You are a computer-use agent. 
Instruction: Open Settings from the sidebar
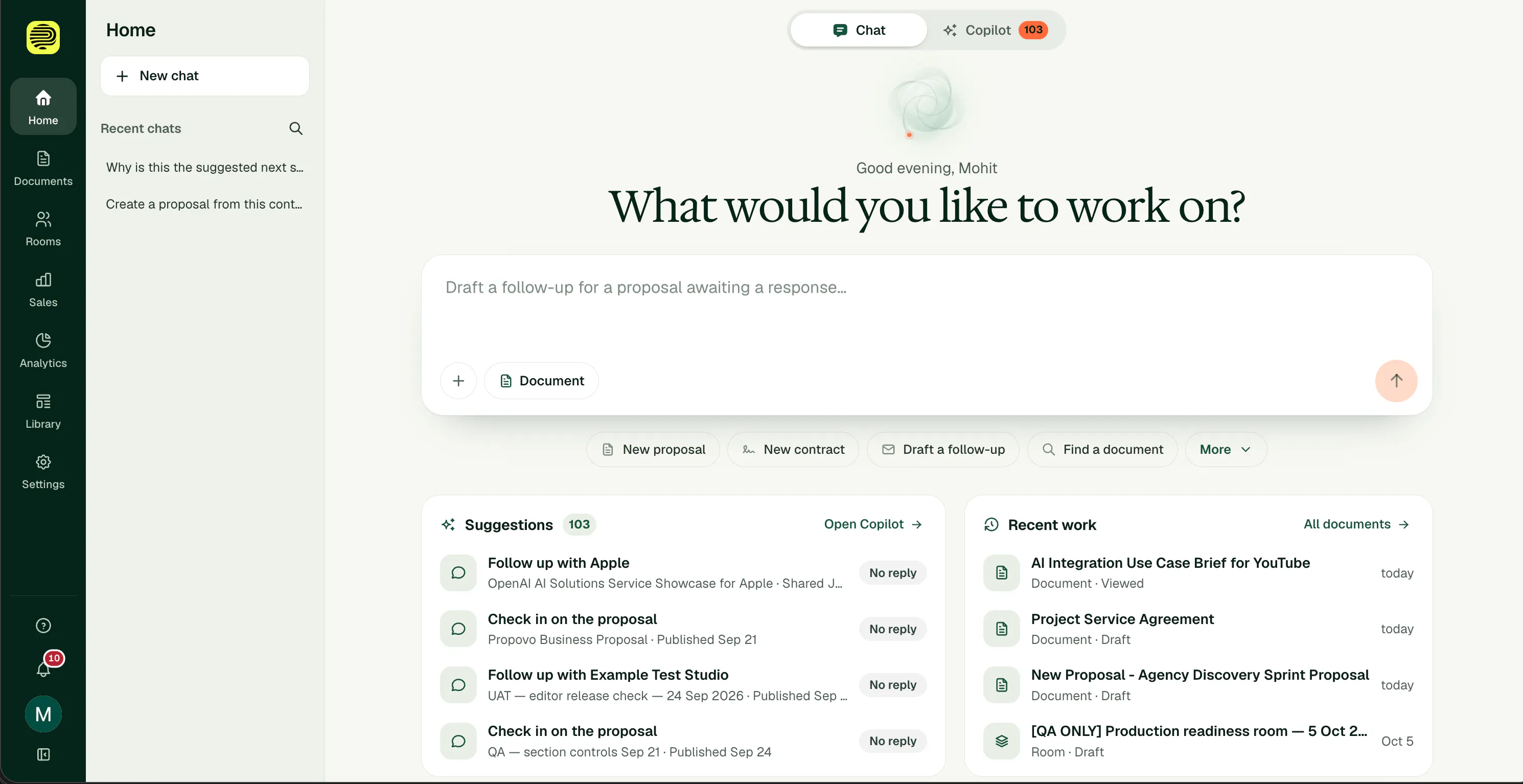pyautogui.click(x=43, y=472)
